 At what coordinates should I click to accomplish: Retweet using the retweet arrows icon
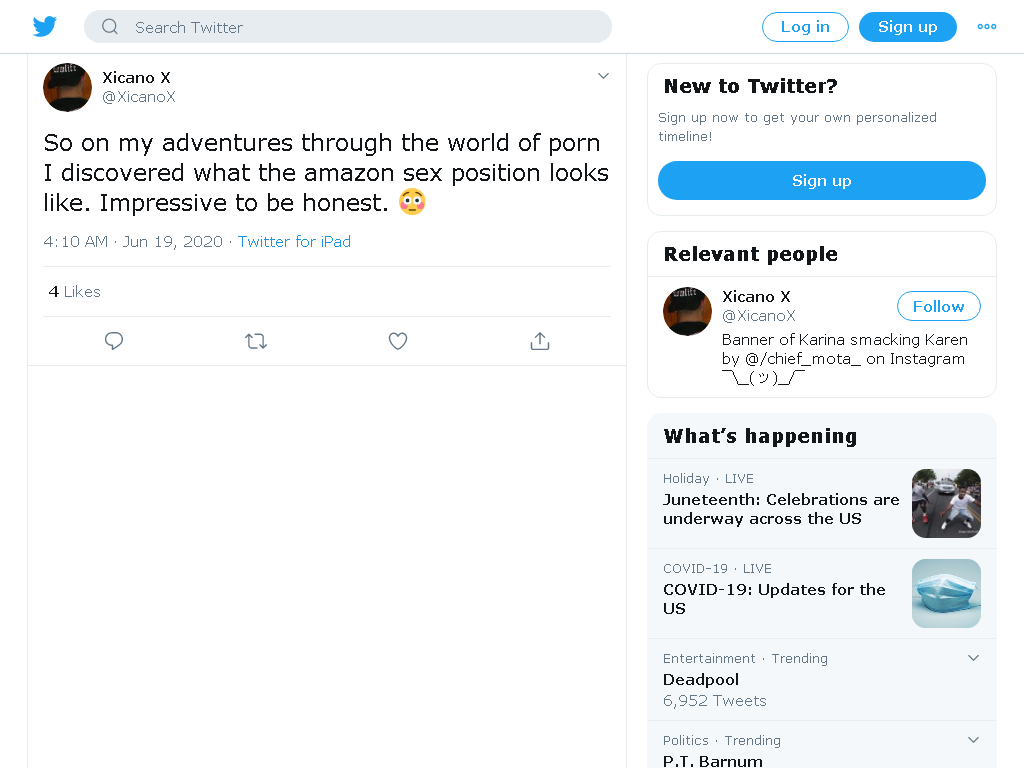coord(256,341)
